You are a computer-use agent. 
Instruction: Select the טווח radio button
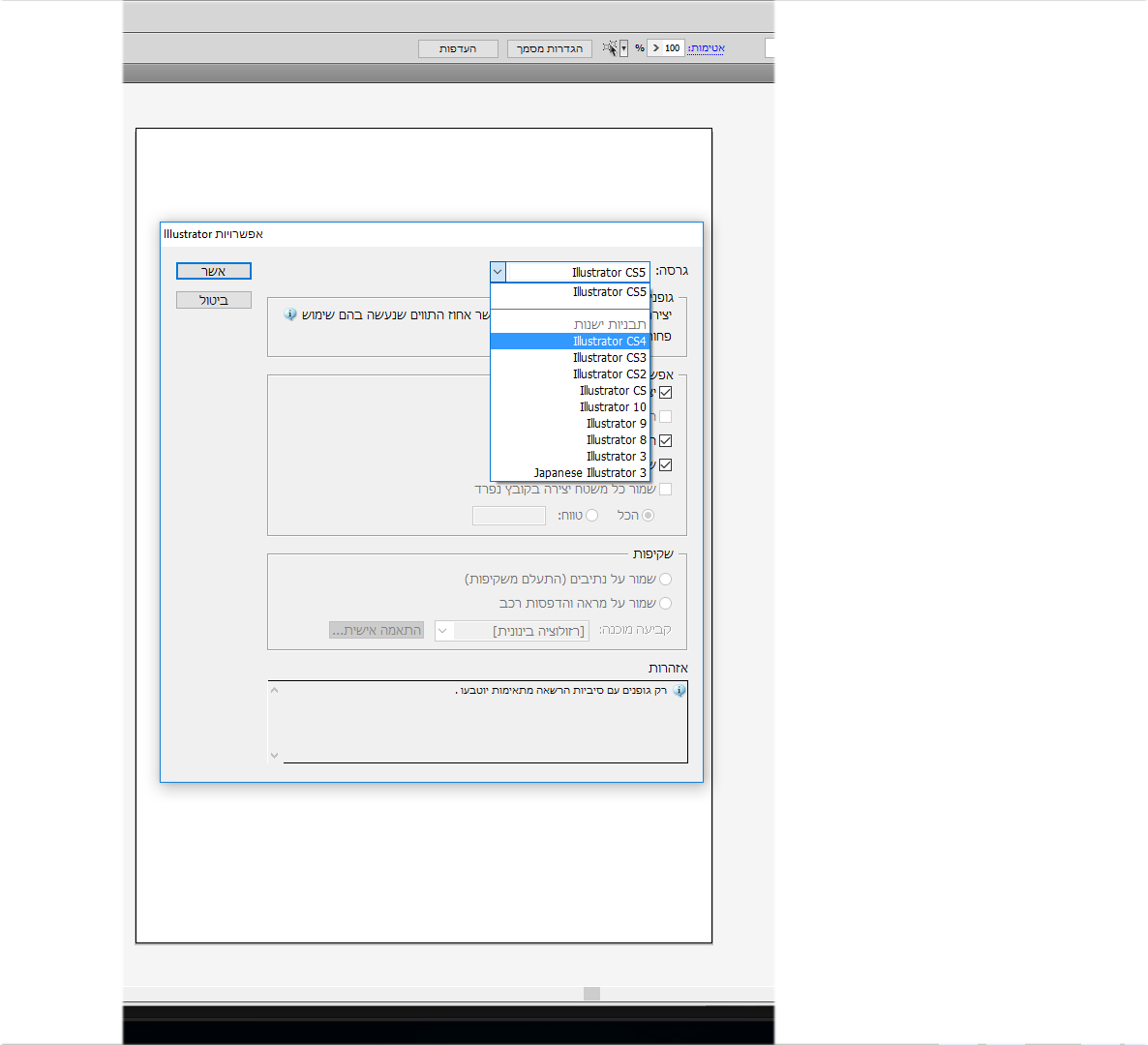click(592, 515)
